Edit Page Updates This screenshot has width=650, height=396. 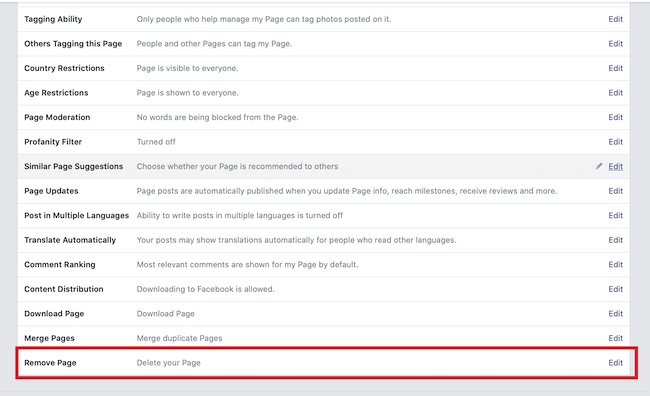click(x=616, y=191)
